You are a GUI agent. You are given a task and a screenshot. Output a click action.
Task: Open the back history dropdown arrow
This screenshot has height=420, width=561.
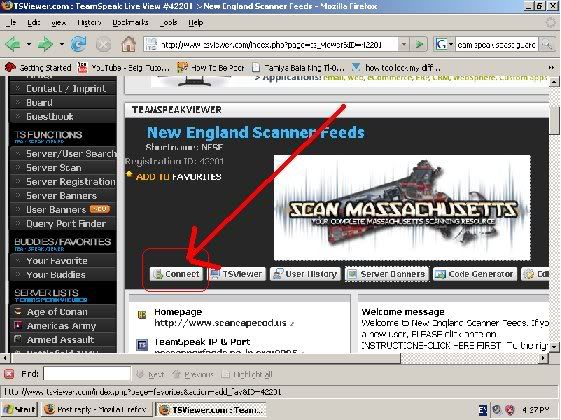click(x=29, y=44)
